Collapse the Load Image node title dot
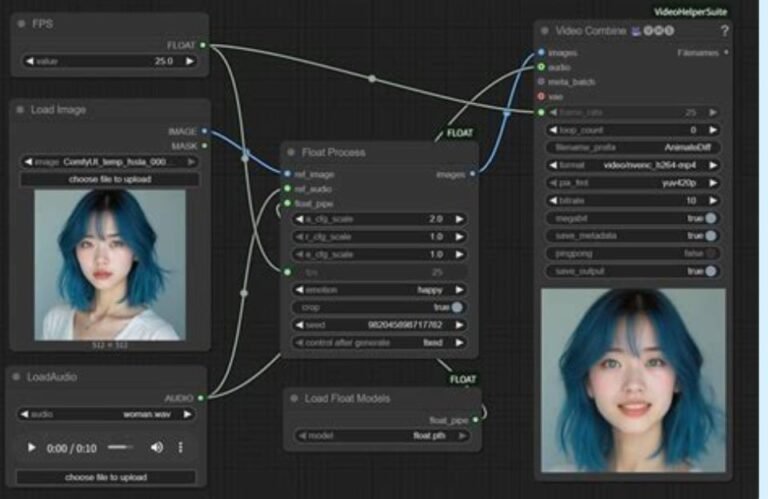This screenshot has height=499, width=768. coord(20,110)
